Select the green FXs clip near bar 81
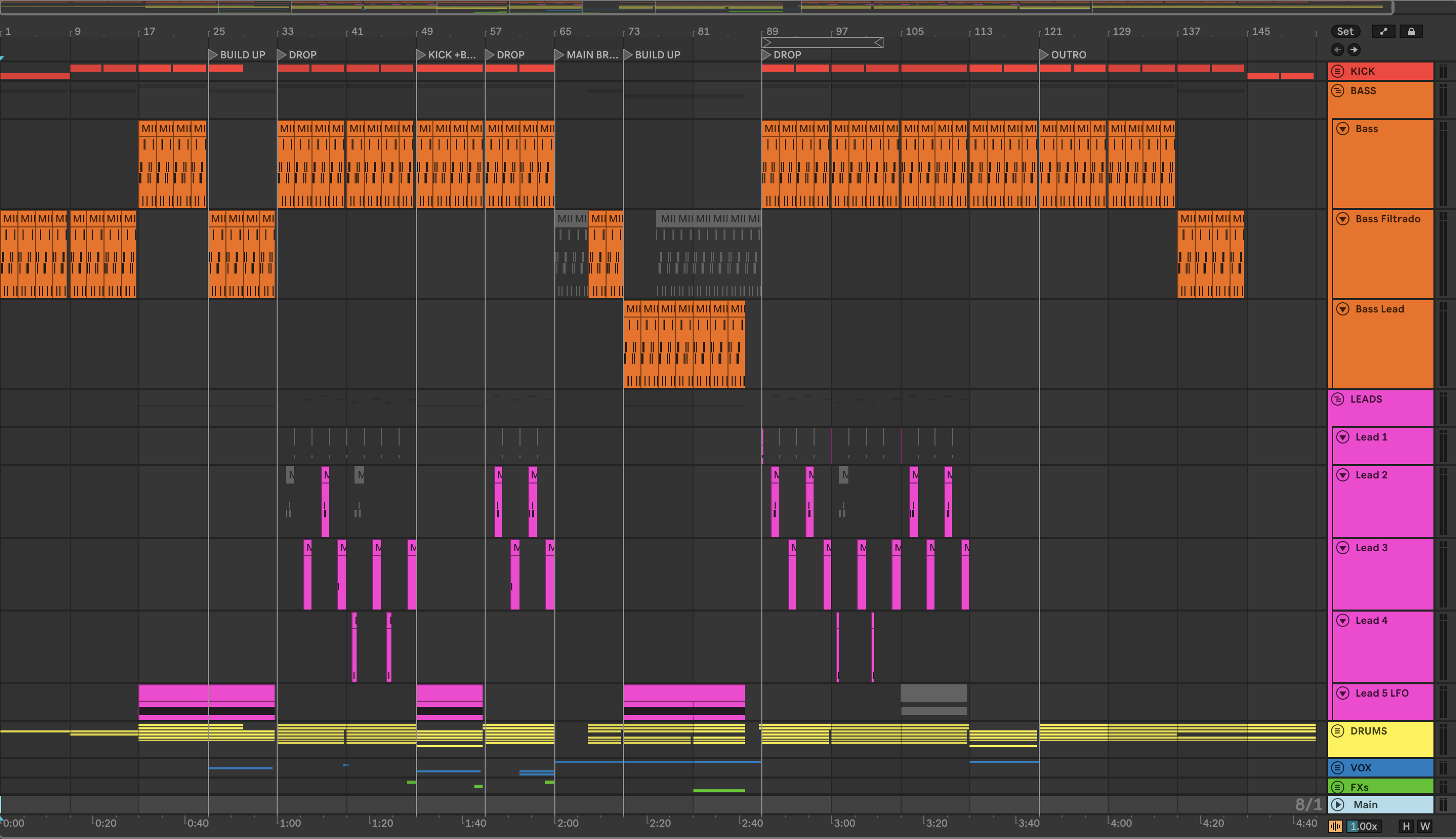Image resolution: width=1456 pixels, height=839 pixels. tap(718, 790)
